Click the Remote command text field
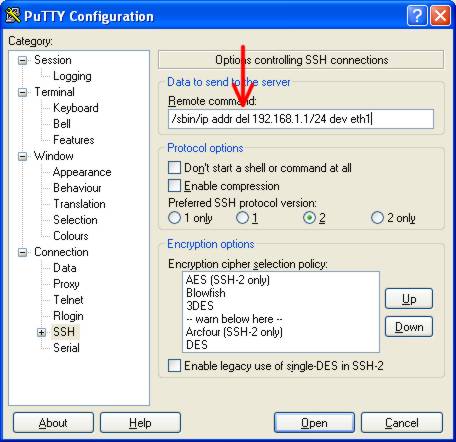 click(301, 119)
